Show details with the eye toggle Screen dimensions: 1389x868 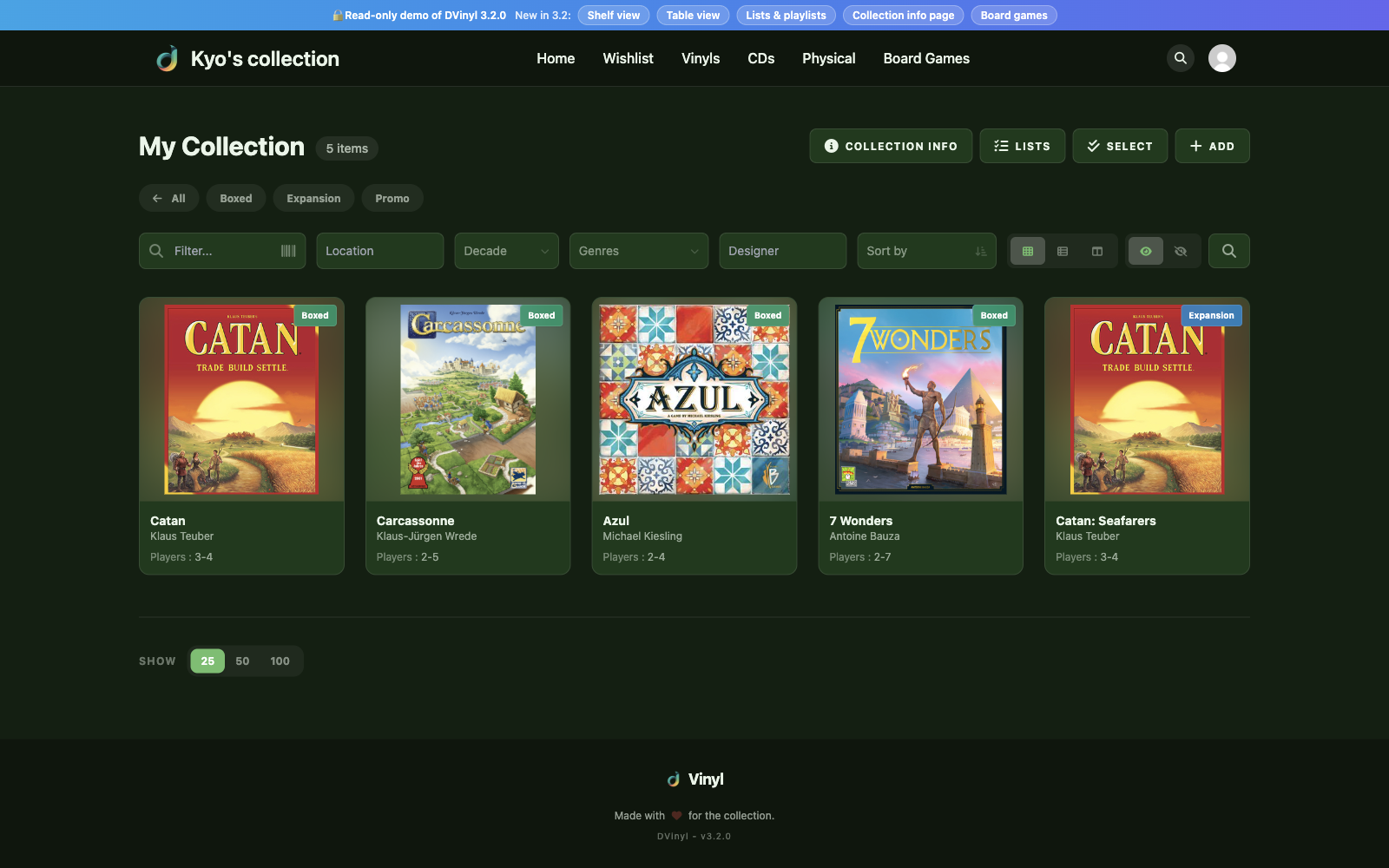(x=1146, y=251)
